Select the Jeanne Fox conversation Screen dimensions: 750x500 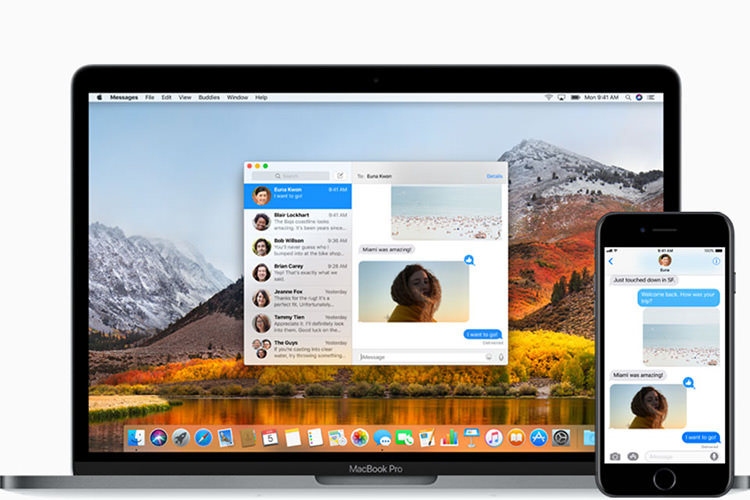point(298,298)
